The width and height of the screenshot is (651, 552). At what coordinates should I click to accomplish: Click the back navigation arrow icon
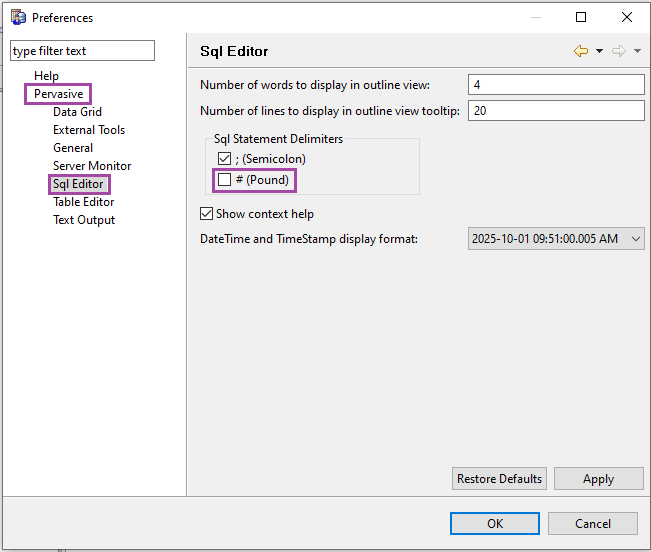tap(581, 51)
